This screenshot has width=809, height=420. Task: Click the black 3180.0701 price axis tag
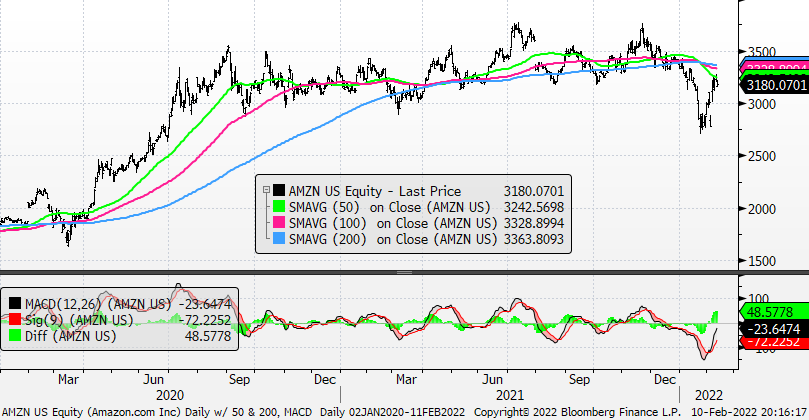point(774,84)
